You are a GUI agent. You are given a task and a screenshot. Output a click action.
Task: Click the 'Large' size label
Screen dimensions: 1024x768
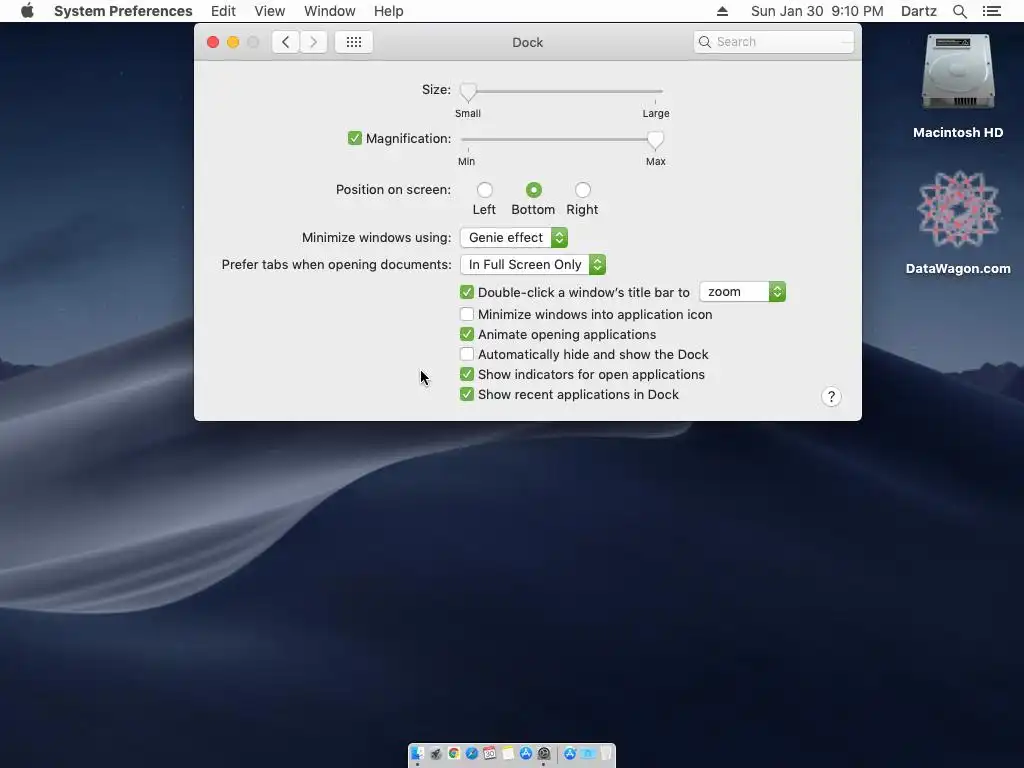pyautogui.click(x=656, y=114)
